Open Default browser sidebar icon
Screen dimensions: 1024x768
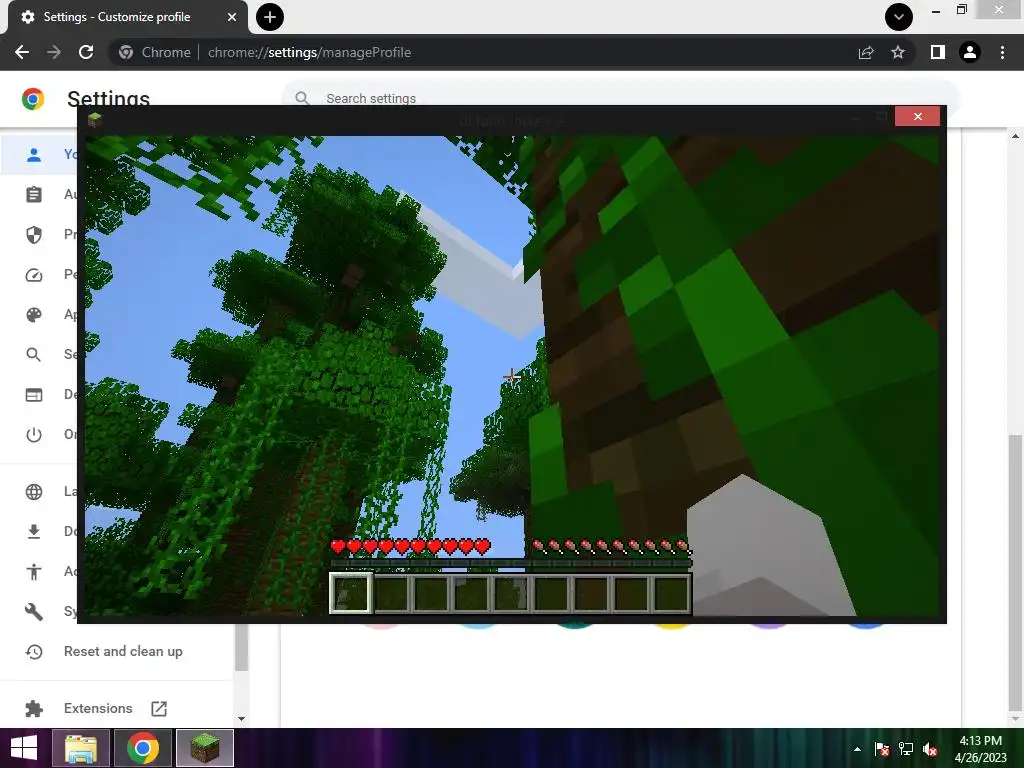click(34, 394)
